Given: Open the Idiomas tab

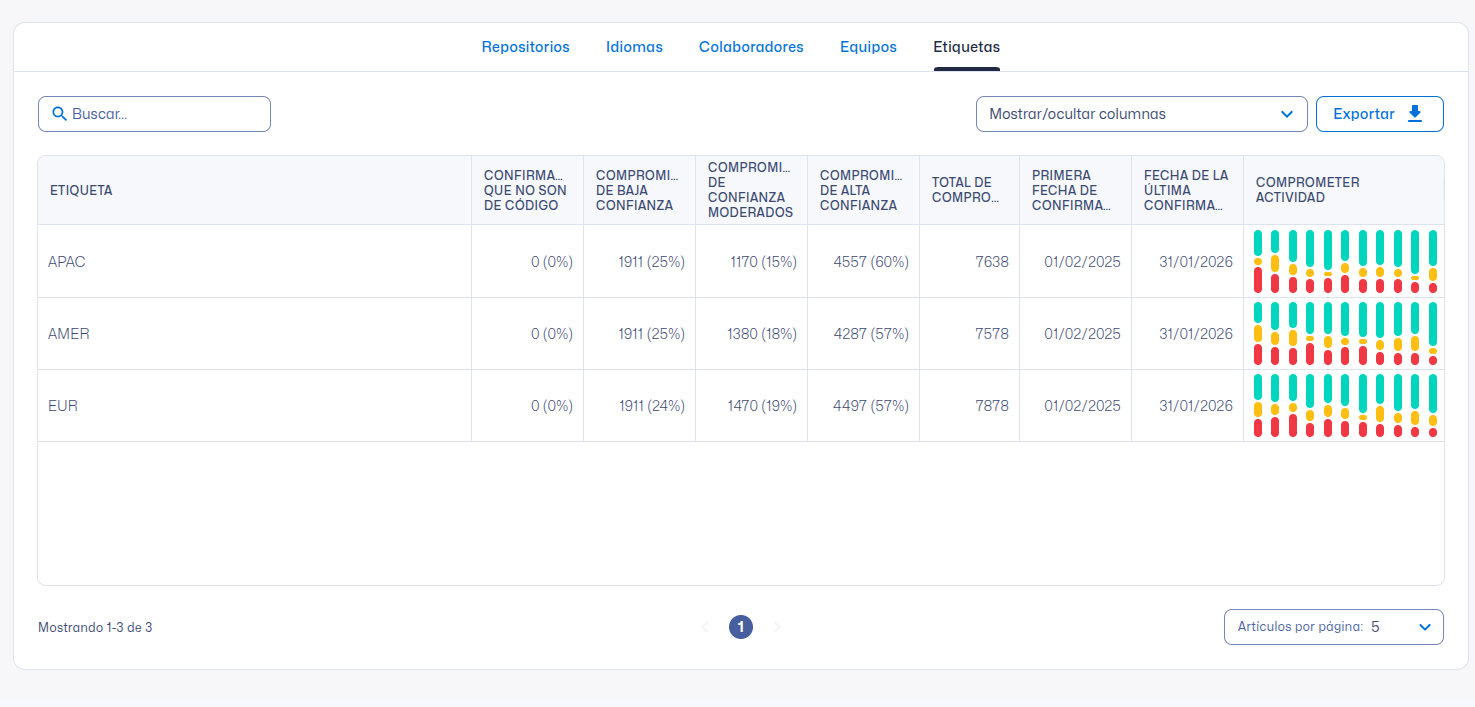Looking at the screenshot, I should 634,47.
